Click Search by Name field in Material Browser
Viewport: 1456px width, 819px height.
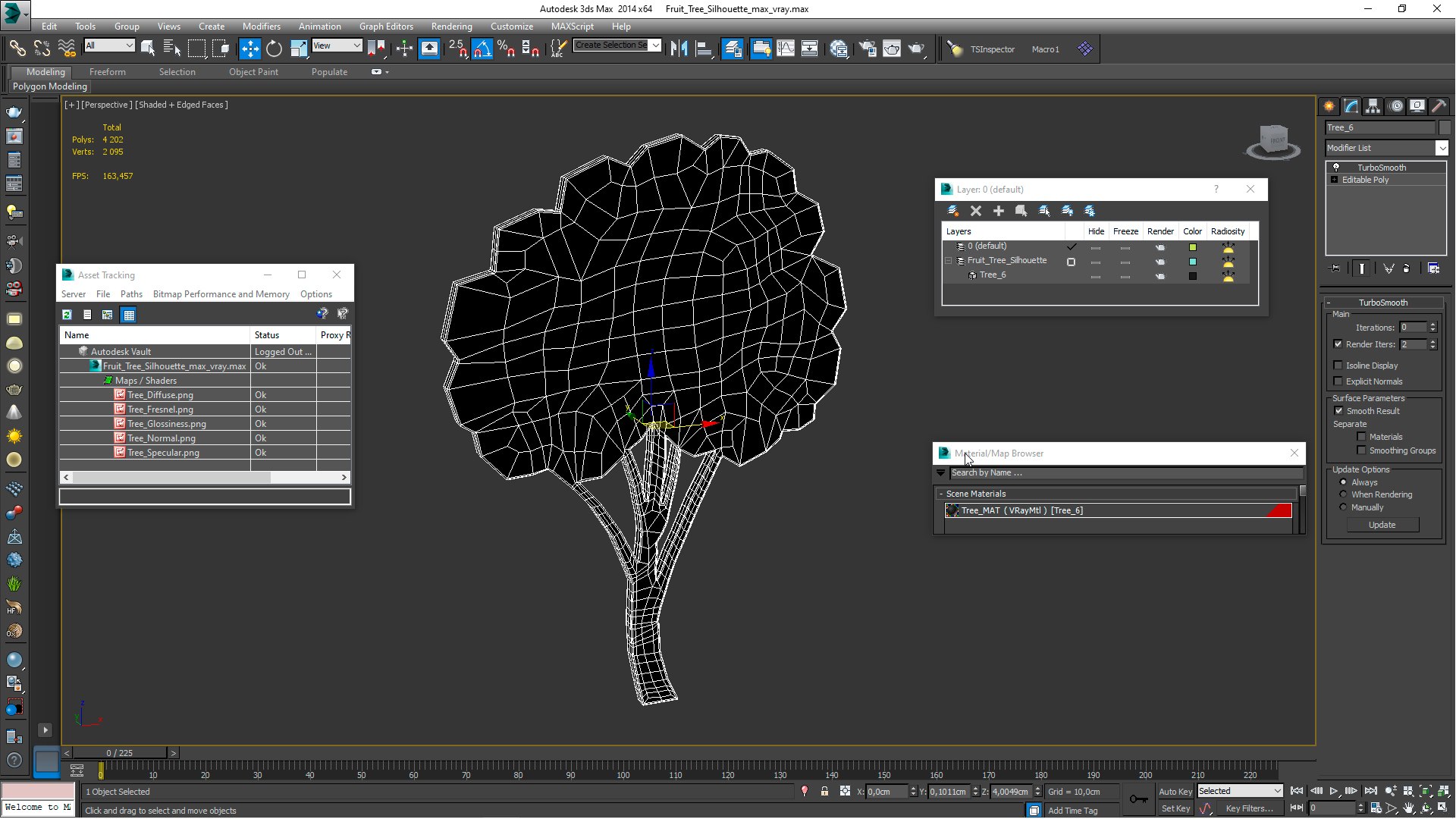(1125, 472)
